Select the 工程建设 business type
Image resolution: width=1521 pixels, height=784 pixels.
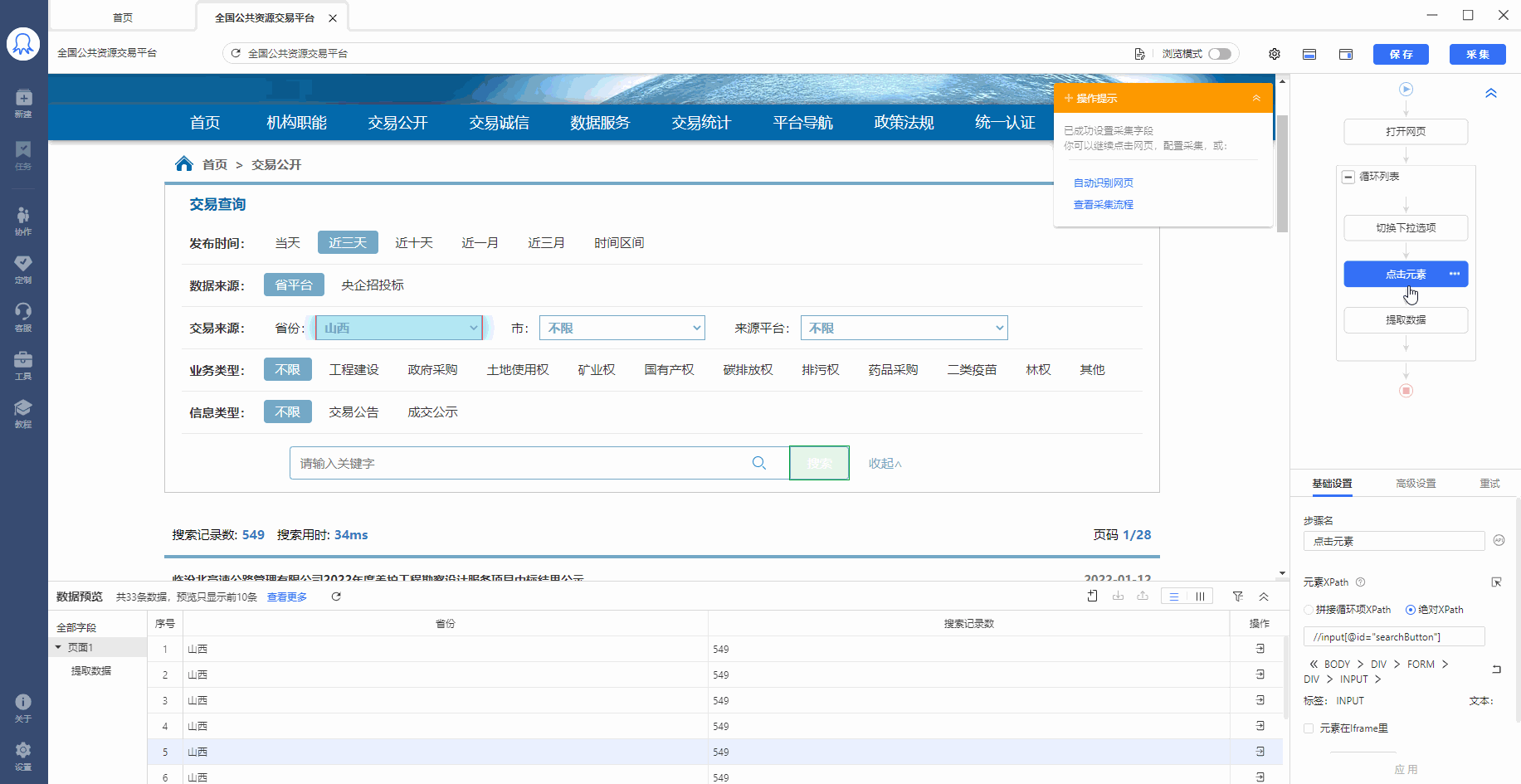pyautogui.click(x=353, y=369)
